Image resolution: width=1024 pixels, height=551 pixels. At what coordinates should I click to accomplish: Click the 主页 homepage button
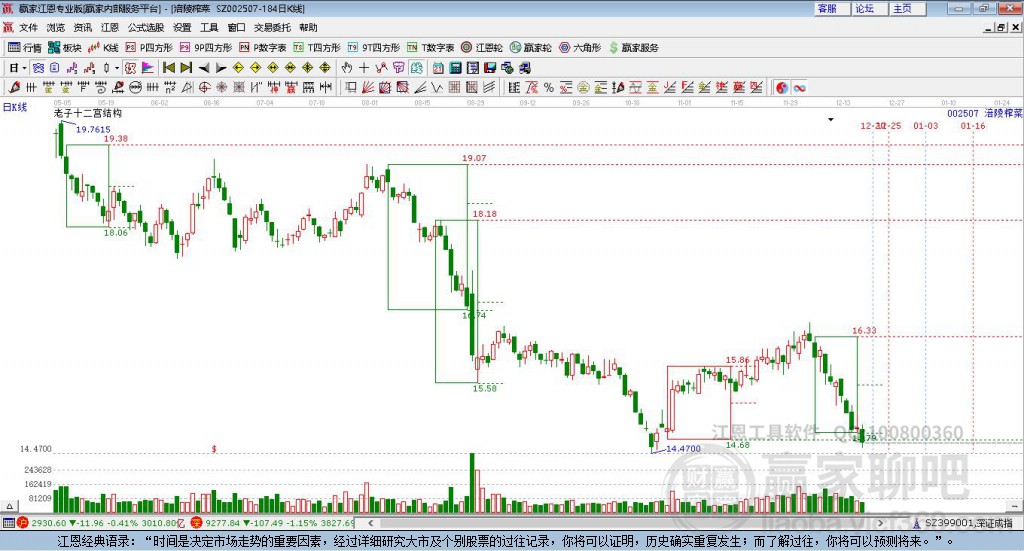(x=907, y=8)
